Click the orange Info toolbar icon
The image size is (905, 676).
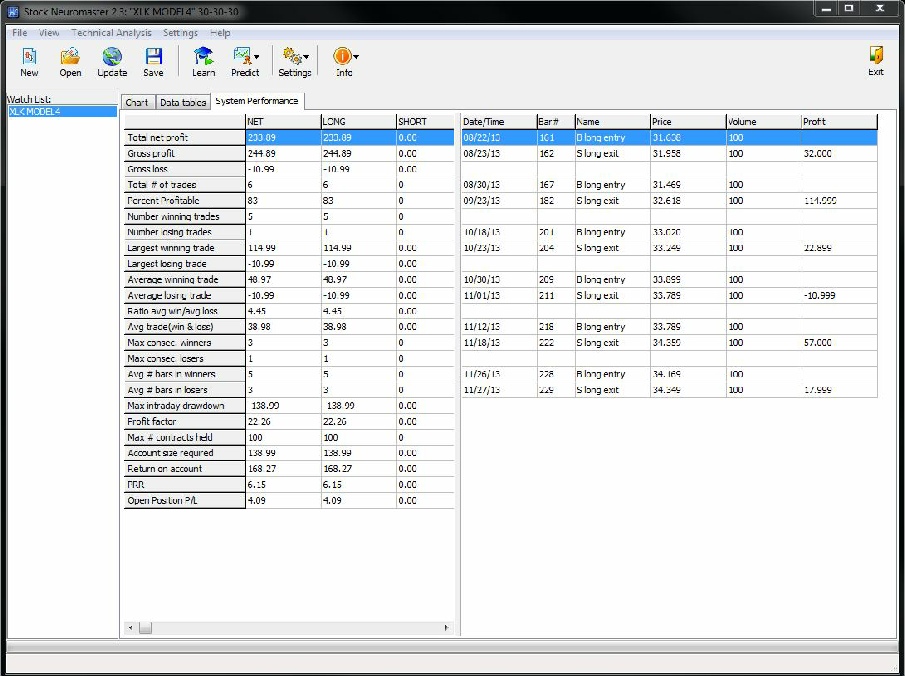[342, 56]
